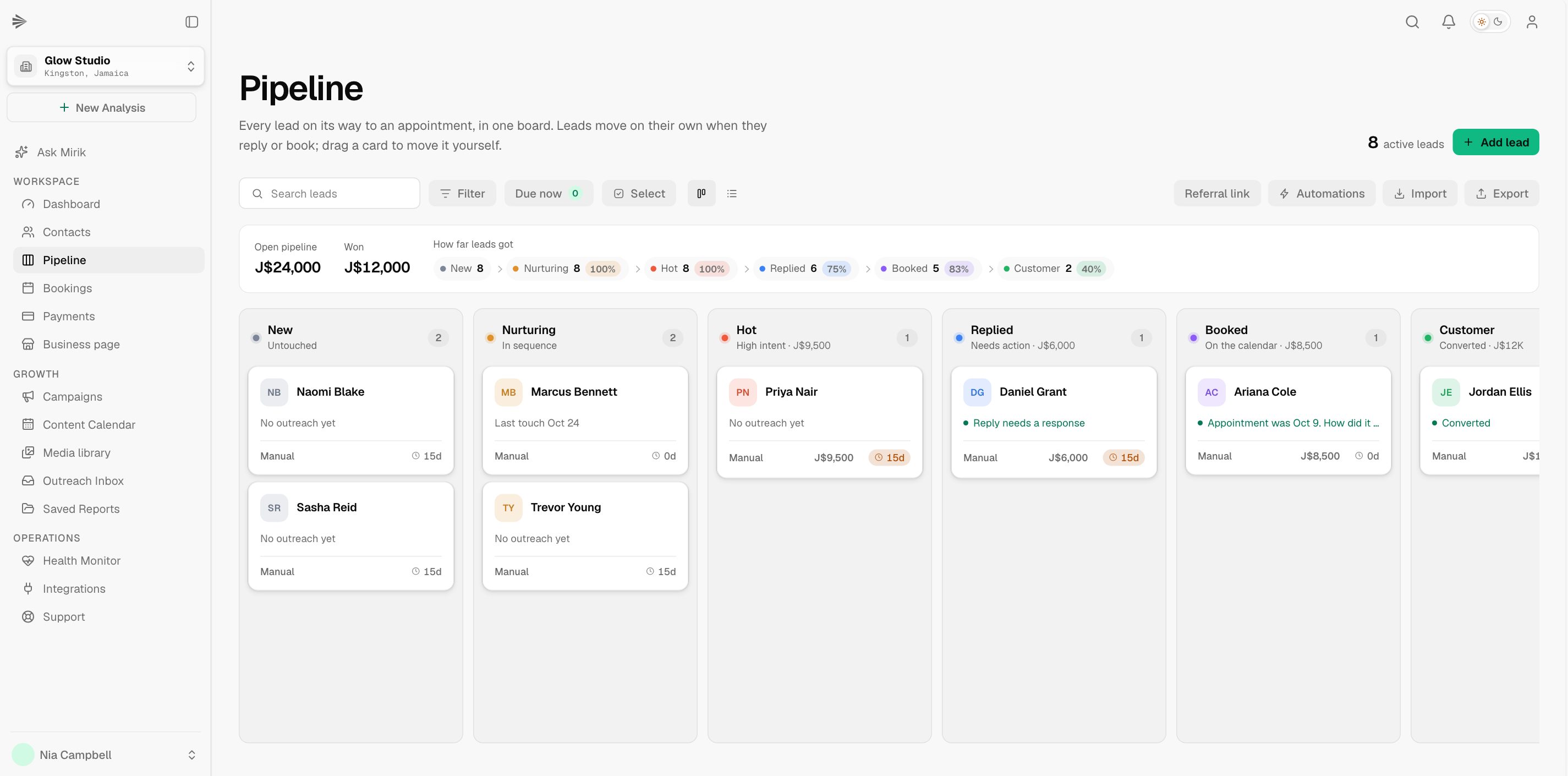Go to Dashboard
1568x776 pixels.
[x=108, y=204]
